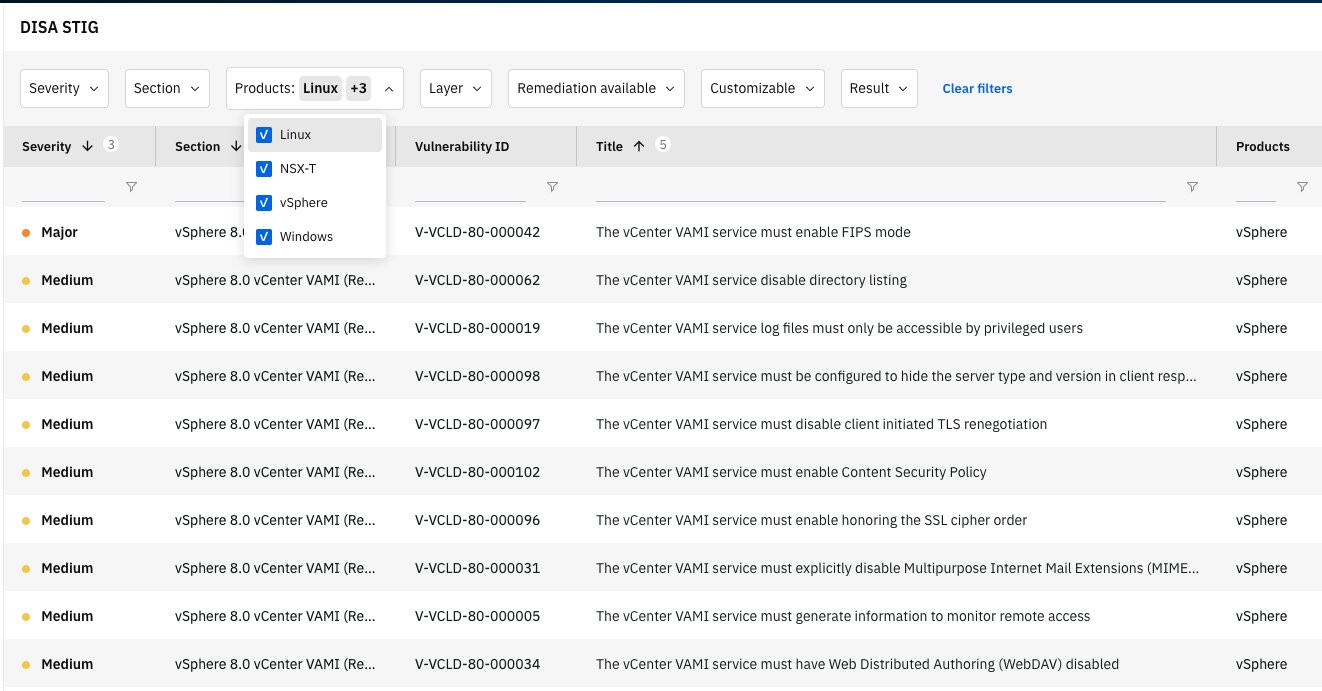
Task: Deselect the Windows product checkbox
Action: [x=264, y=237]
